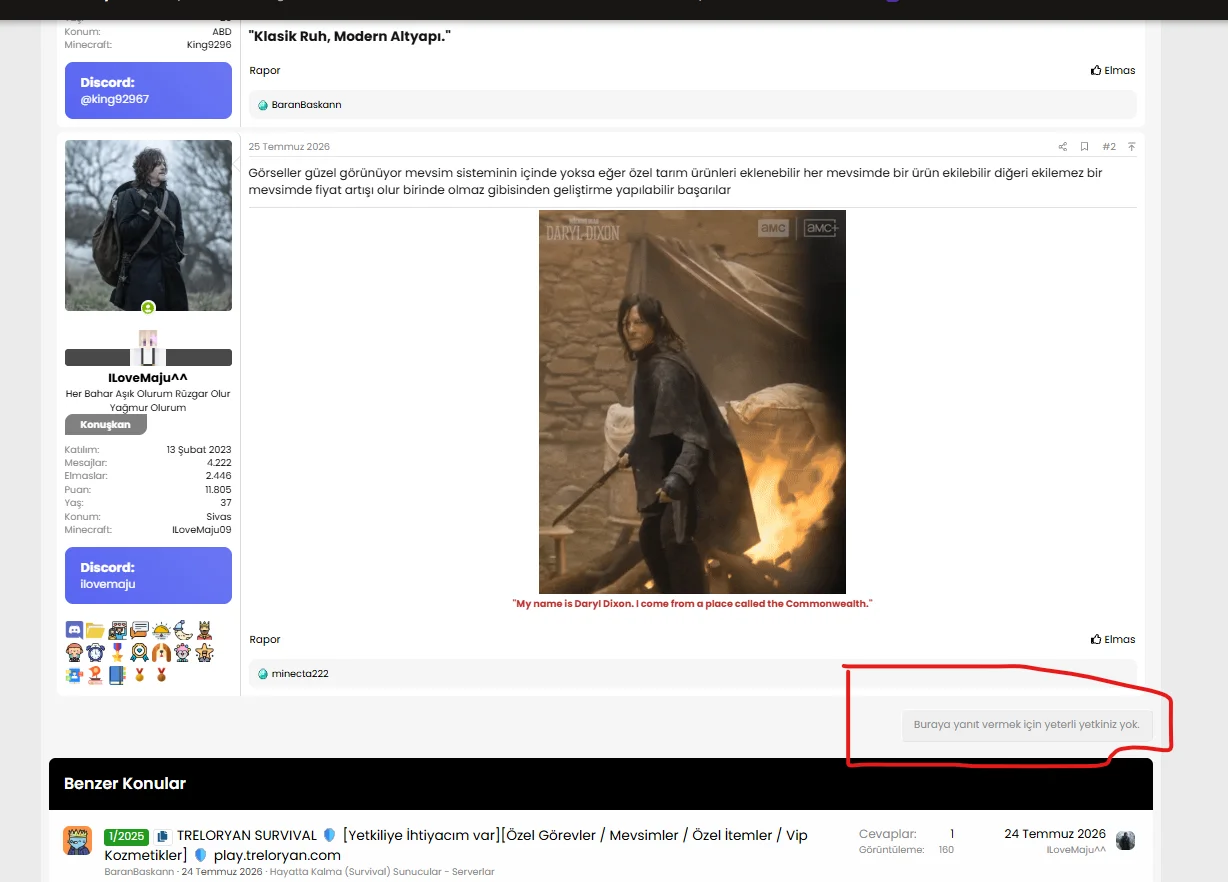This screenshot has height=882, width=1228.
Task: Click the Daryl Dixon red signature quote
Action: [x=692, y=604]
